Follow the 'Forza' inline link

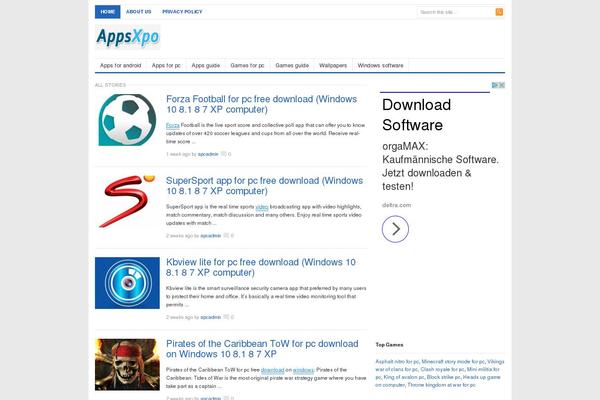coord(173,125)
